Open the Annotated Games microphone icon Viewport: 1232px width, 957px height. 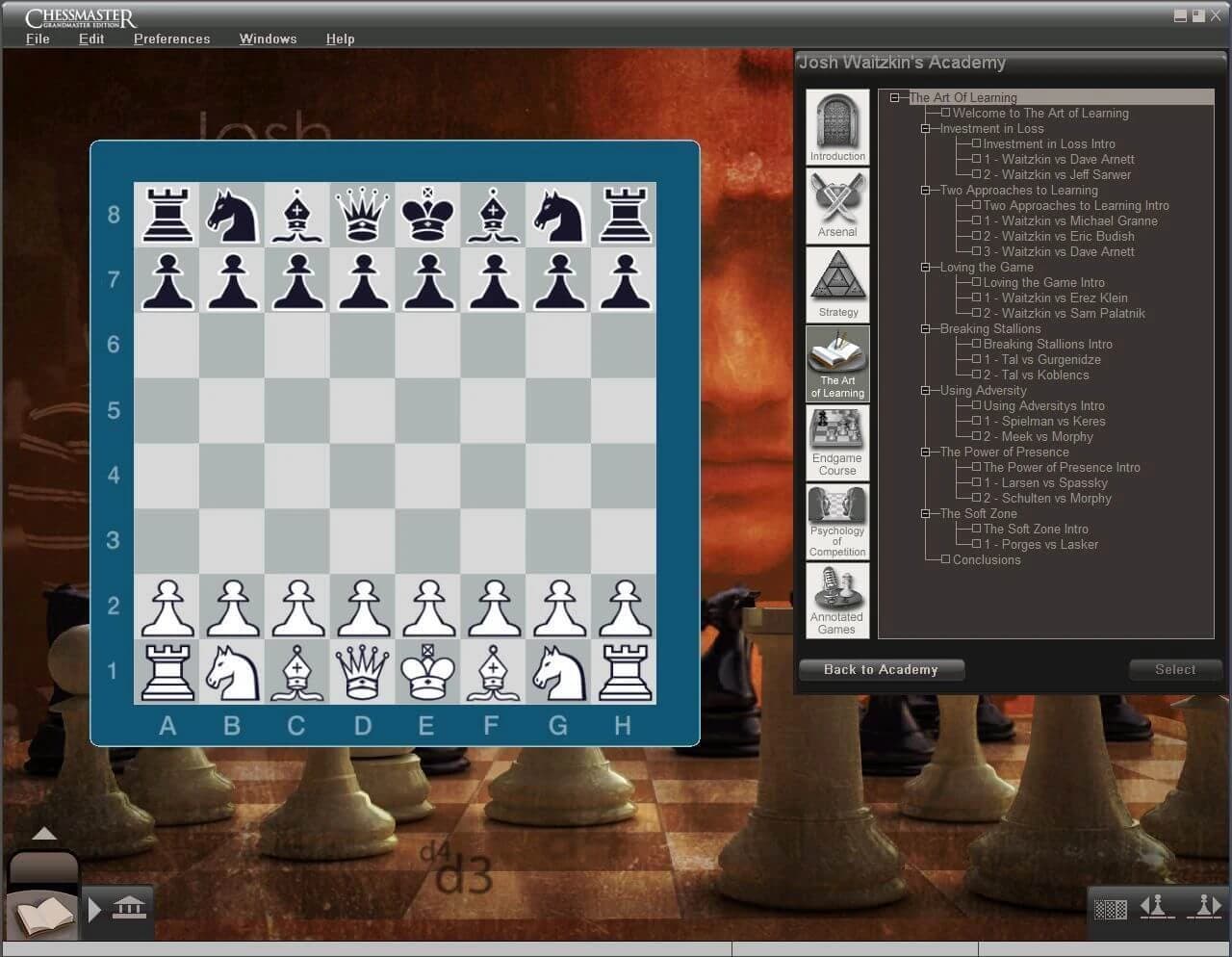coord(837,600)
